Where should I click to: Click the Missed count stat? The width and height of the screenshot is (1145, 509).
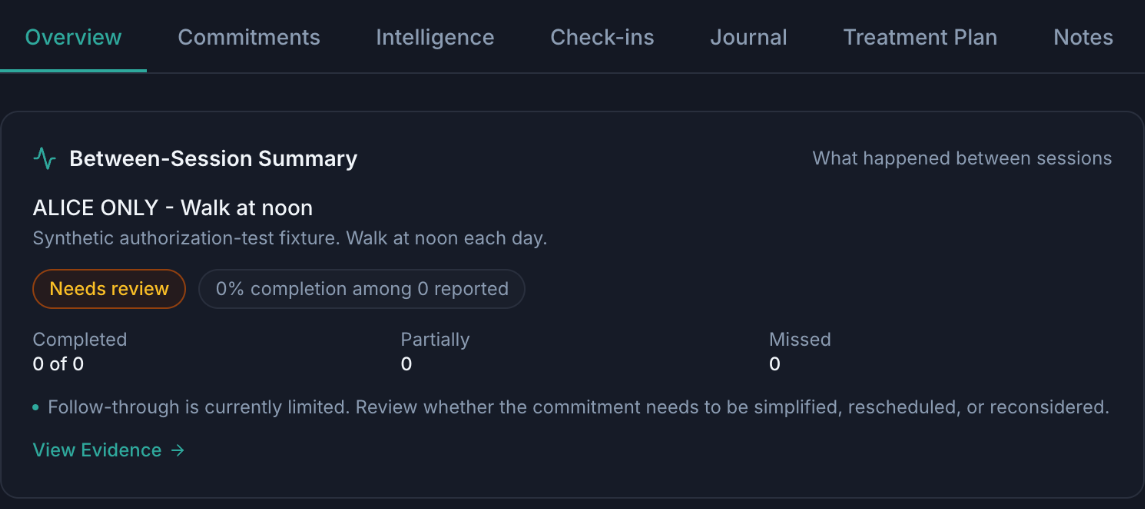[x=800, y=352]
